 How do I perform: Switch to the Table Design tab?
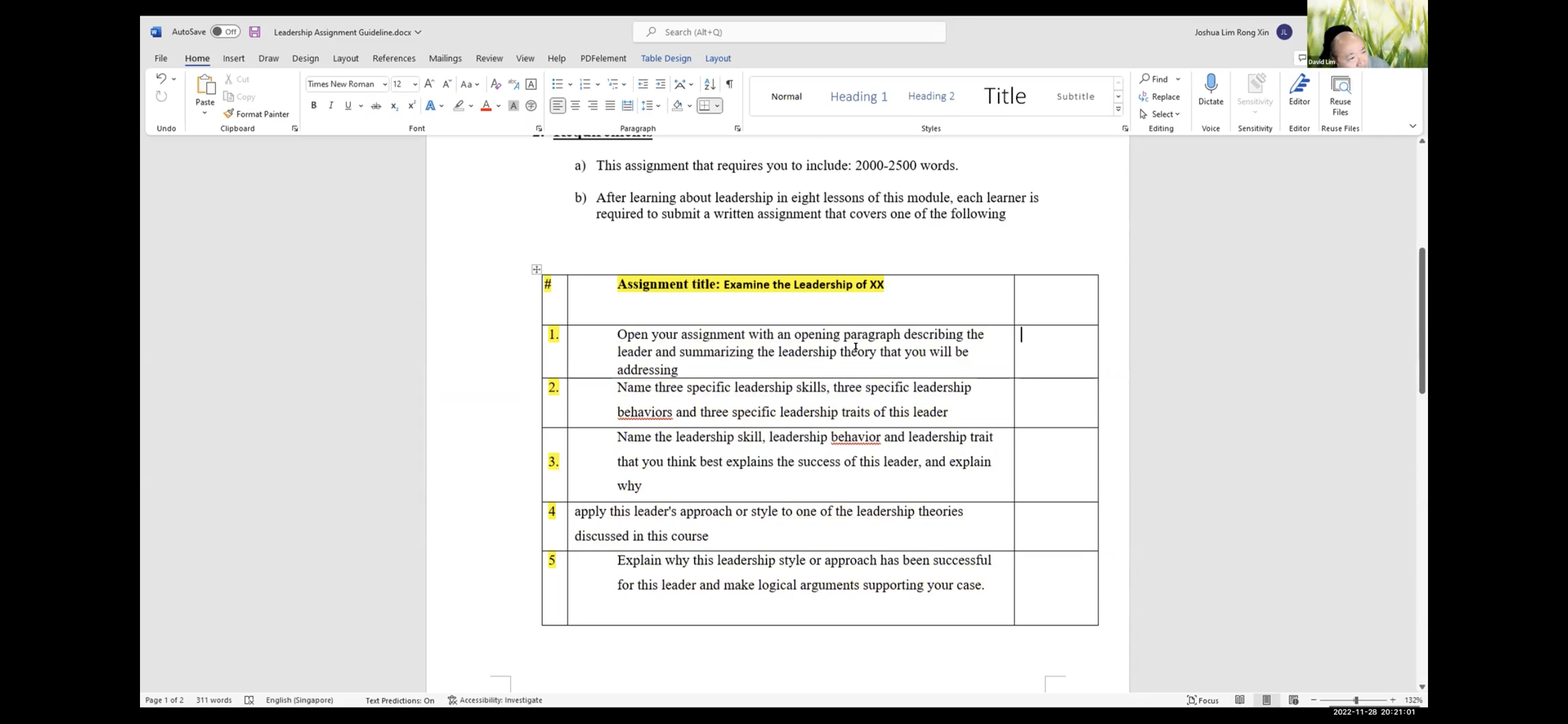(x=666, y=58)
